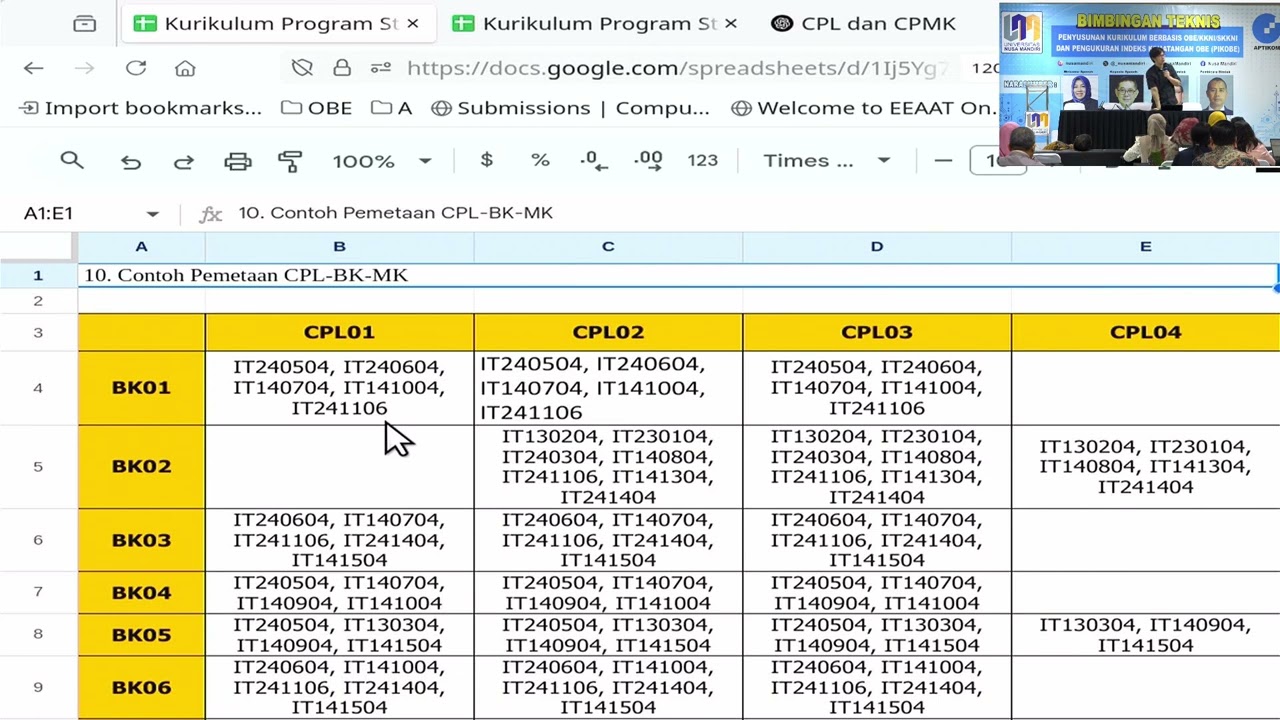The image size is (1280, 720).
Task: Select row 1 header
Action: (38, 275)
